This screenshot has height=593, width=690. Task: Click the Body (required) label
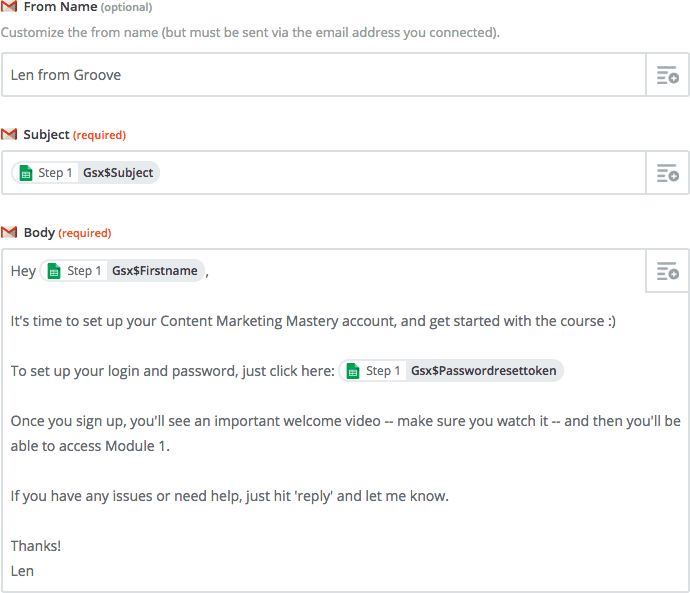click(67, 232)
